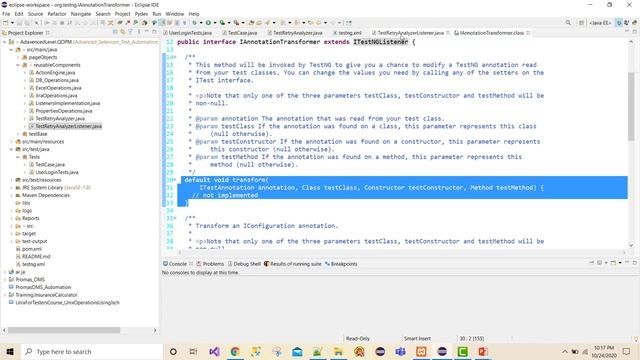Toggle Link with Editor in Project Explorer

tap(123, 32)
